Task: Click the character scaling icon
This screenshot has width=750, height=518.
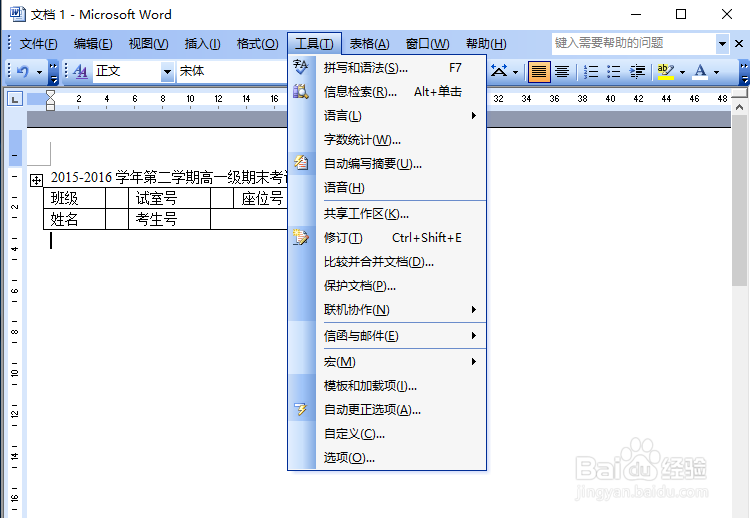Action: 499,72
